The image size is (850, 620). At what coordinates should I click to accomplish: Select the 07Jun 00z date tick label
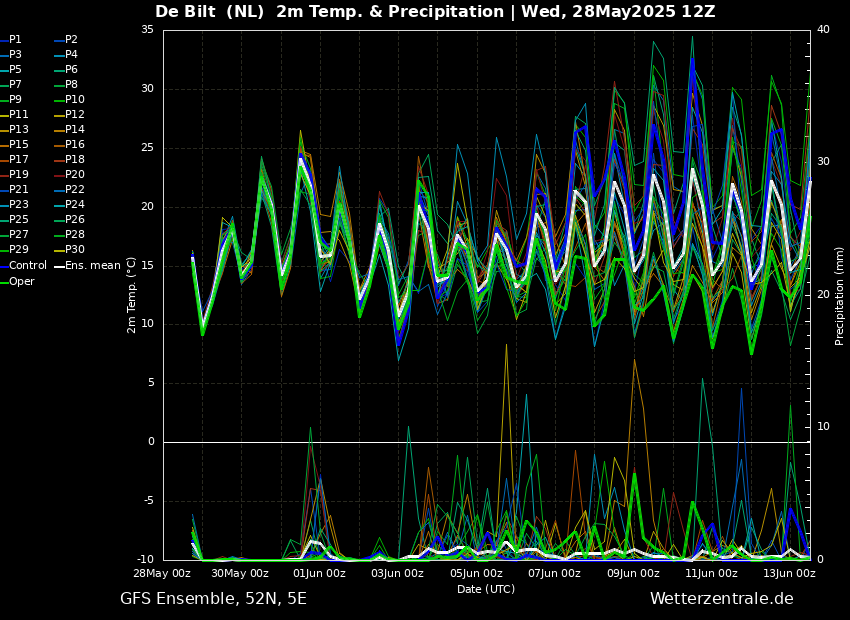tap(554, 573)
